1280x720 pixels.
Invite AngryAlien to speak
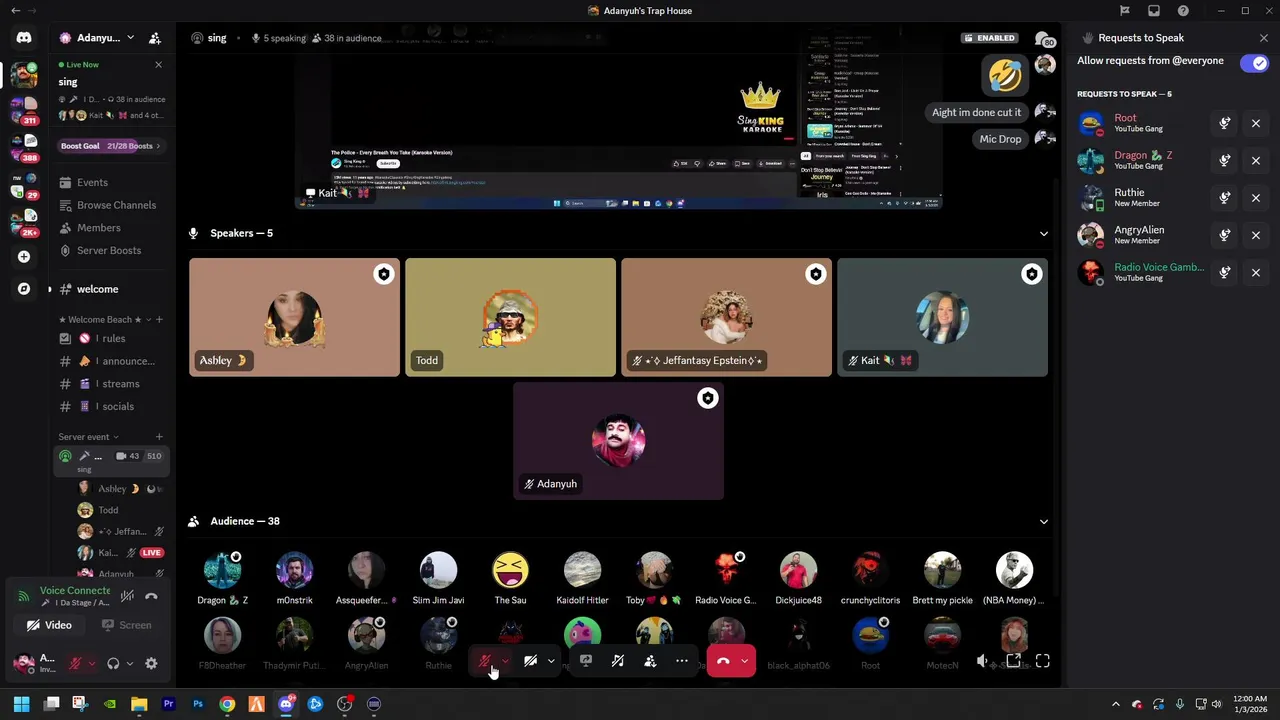click(1225, 235)
